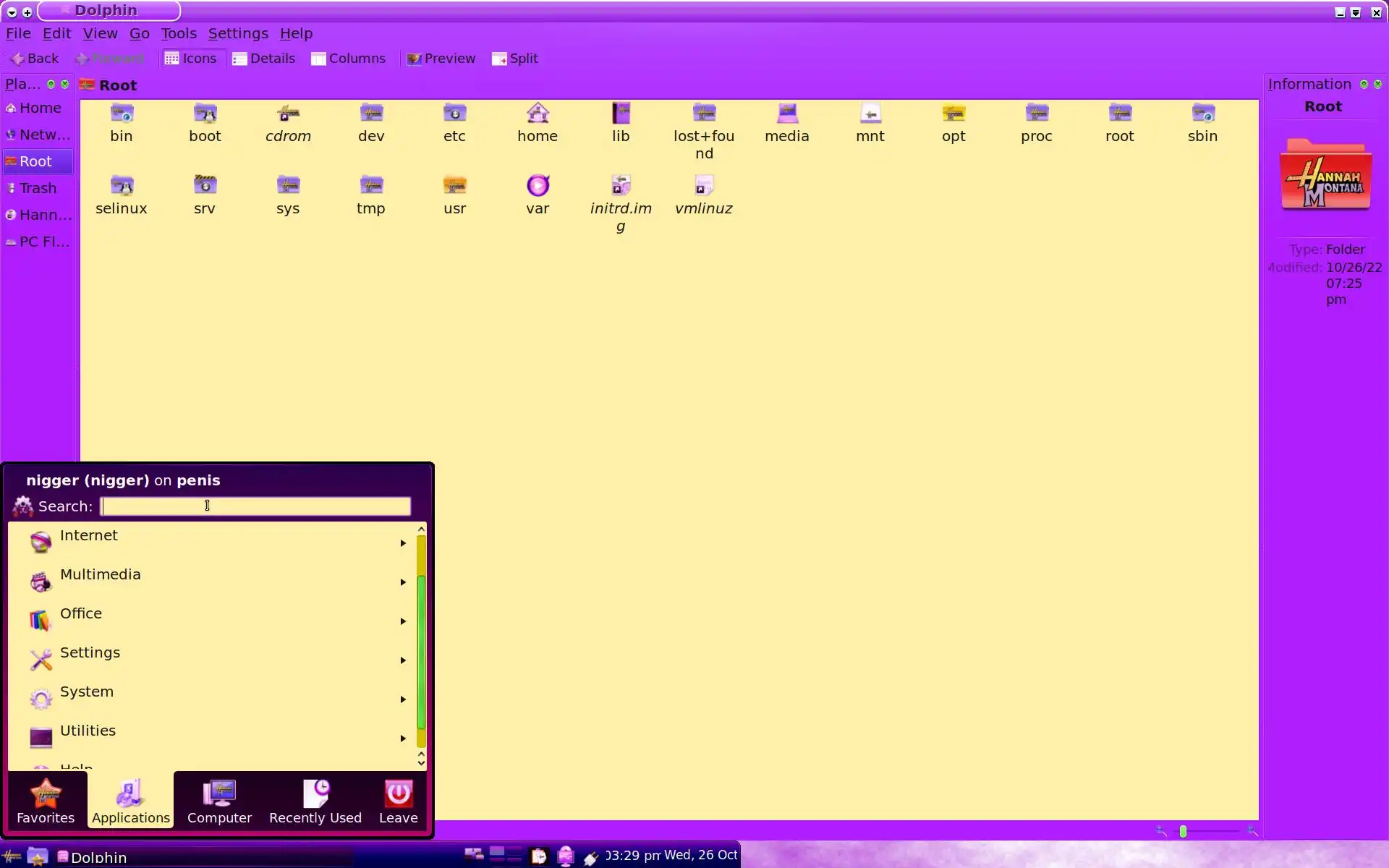Screen dimensions: 1389x868
Task: Switch to Columns view mode
Action: click(x=349, y=59)
